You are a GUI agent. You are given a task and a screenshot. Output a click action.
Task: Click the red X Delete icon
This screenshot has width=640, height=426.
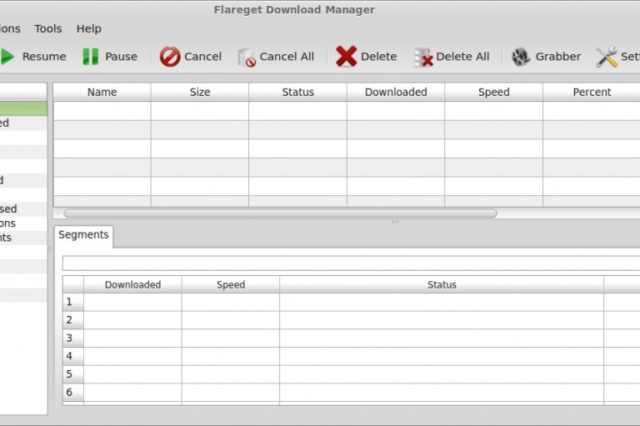346,57
